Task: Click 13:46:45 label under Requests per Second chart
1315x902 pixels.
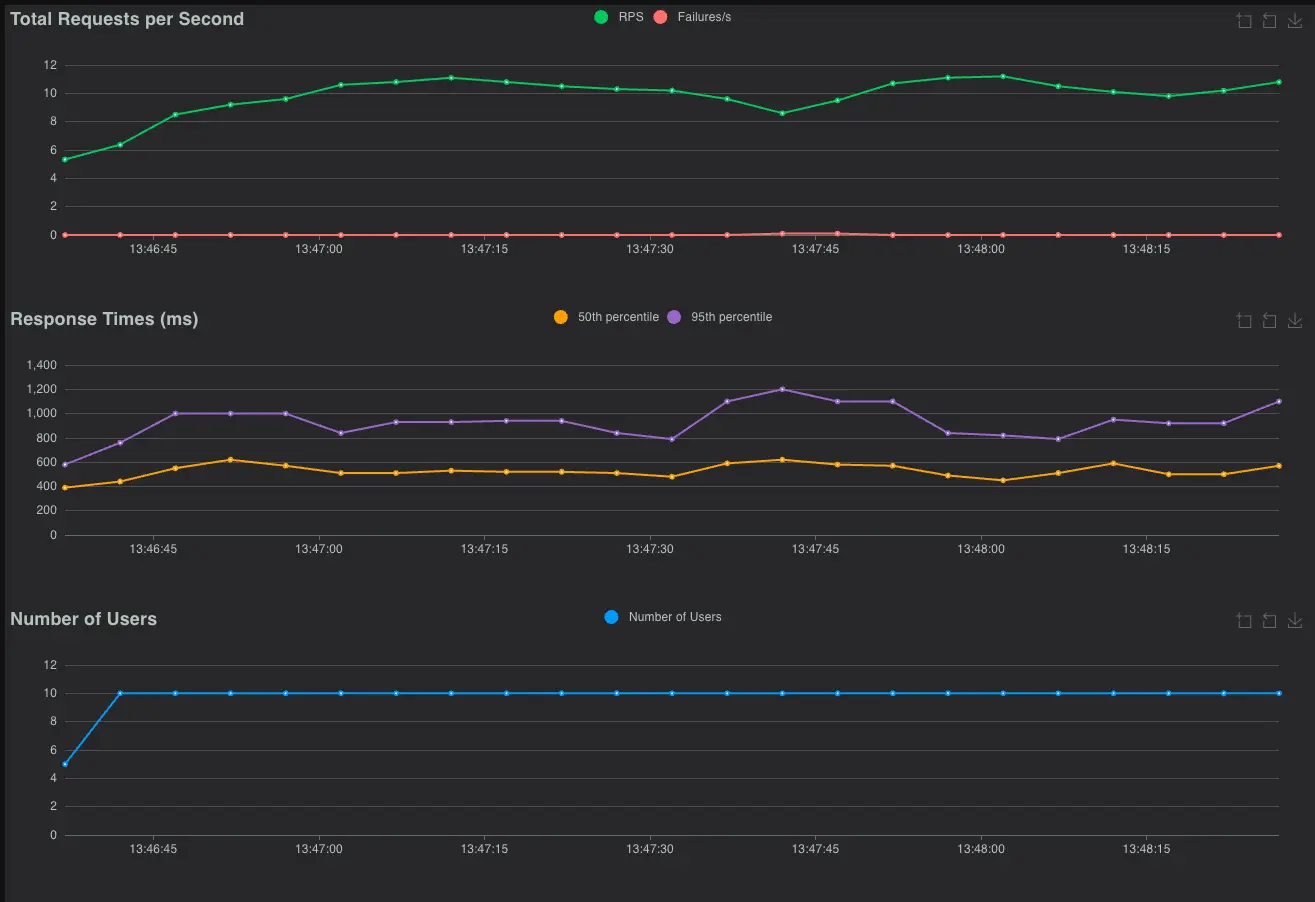Action: (153, 249)
